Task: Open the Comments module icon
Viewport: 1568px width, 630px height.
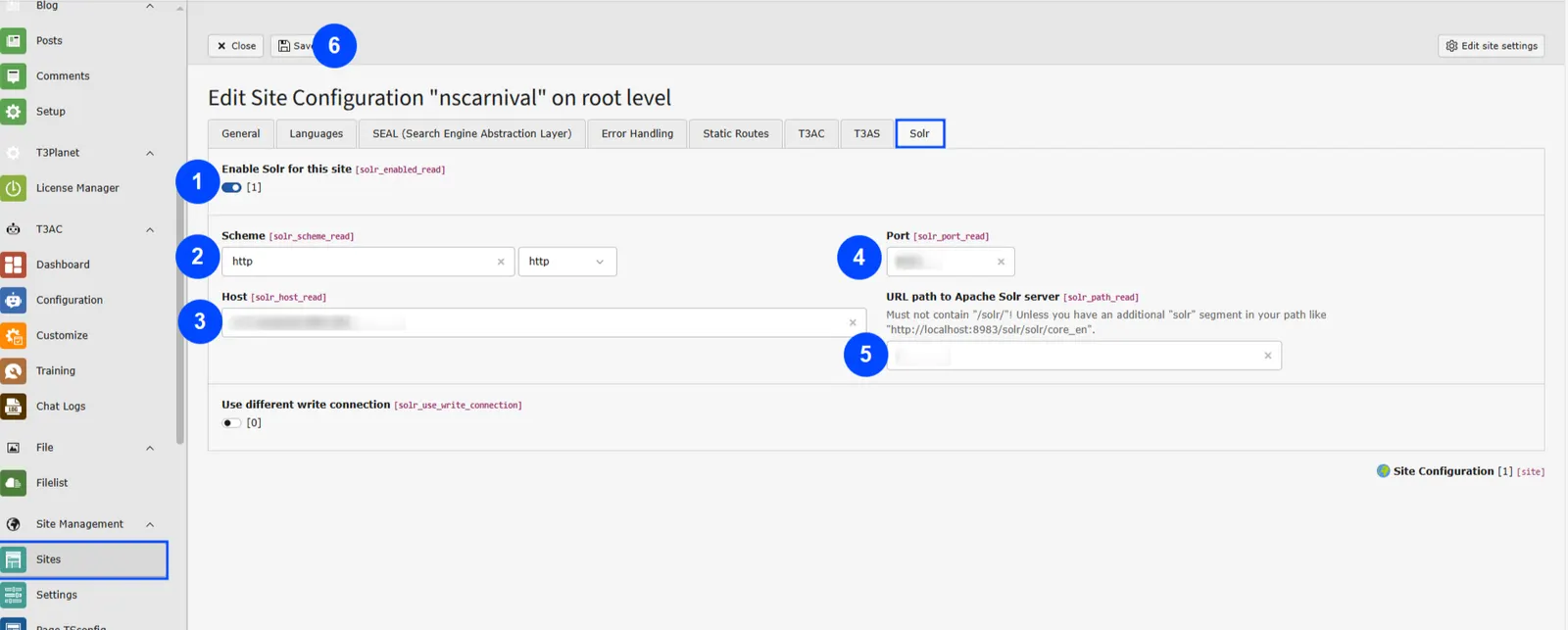Action: click(x=14, y=76)
